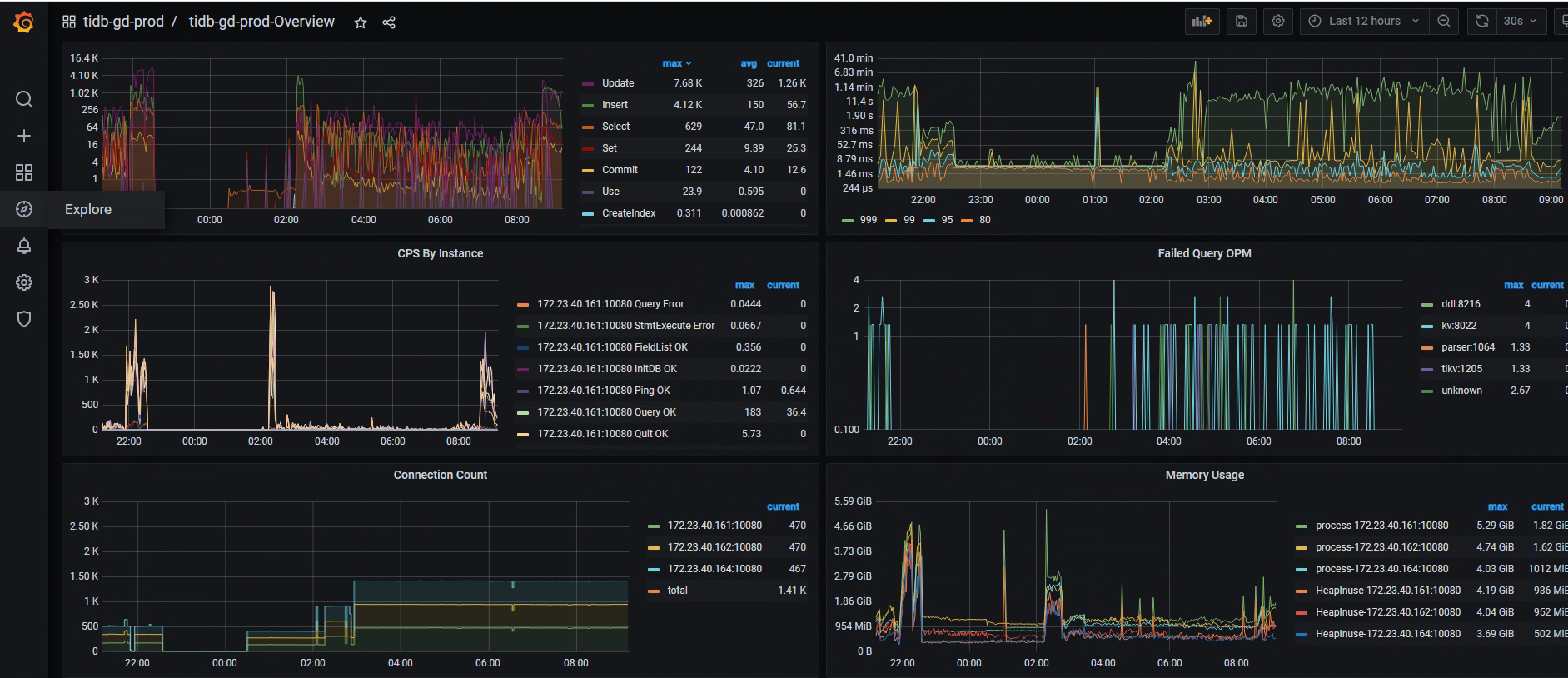Click the share dashboard icon
The image size is (1568, 678).
pos(389,22)
